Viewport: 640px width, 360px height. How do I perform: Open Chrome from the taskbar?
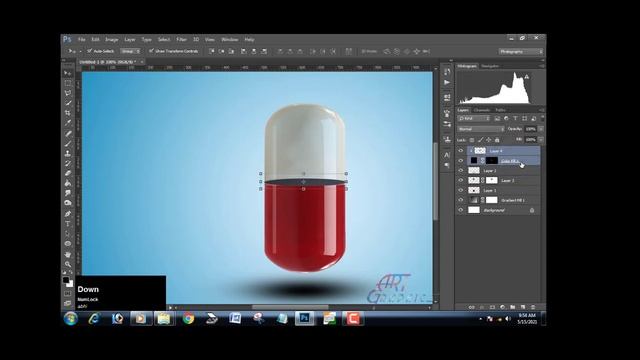tap(188, 318)
